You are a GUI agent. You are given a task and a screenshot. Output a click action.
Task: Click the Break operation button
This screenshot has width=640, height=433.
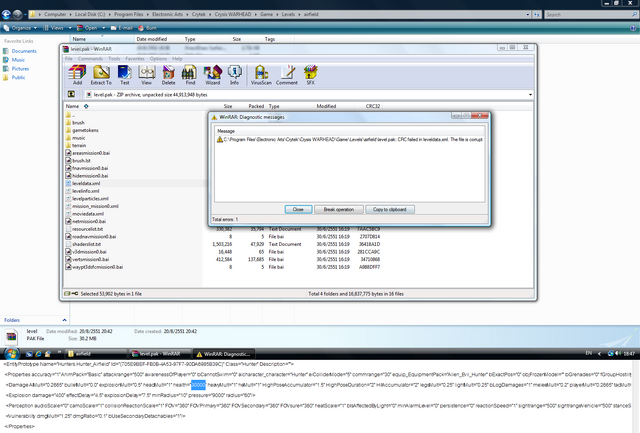click(339, 209)
